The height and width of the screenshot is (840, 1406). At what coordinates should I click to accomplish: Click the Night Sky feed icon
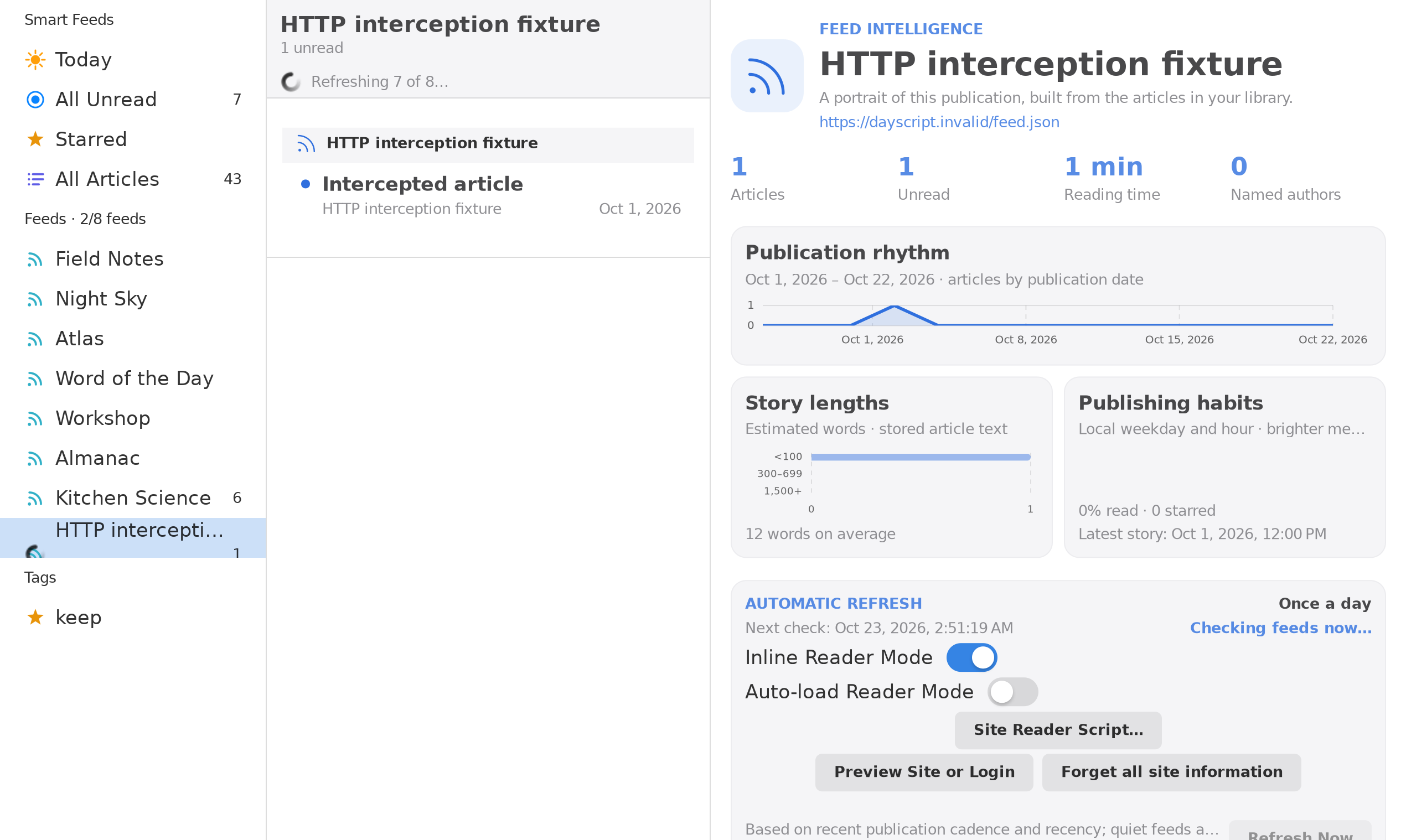click(x=35, y=299)
